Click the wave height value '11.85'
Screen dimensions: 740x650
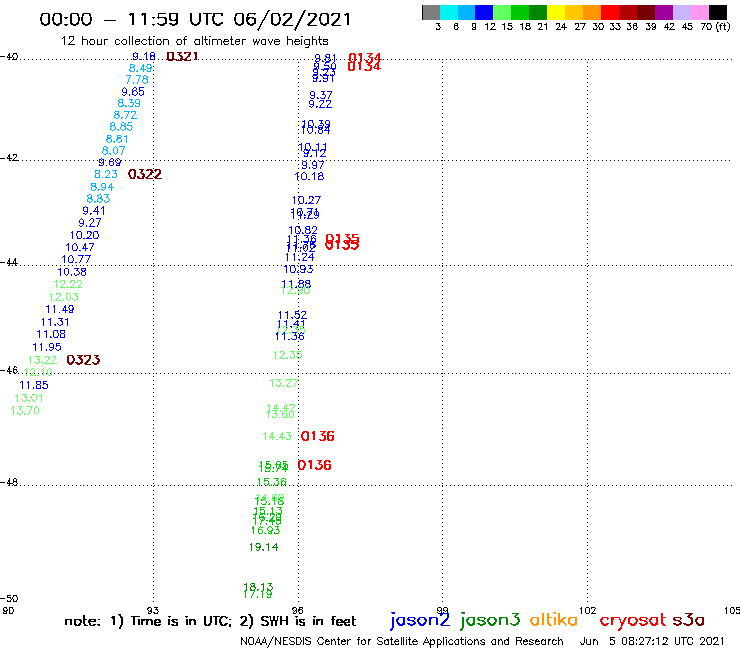coord(34,385)
